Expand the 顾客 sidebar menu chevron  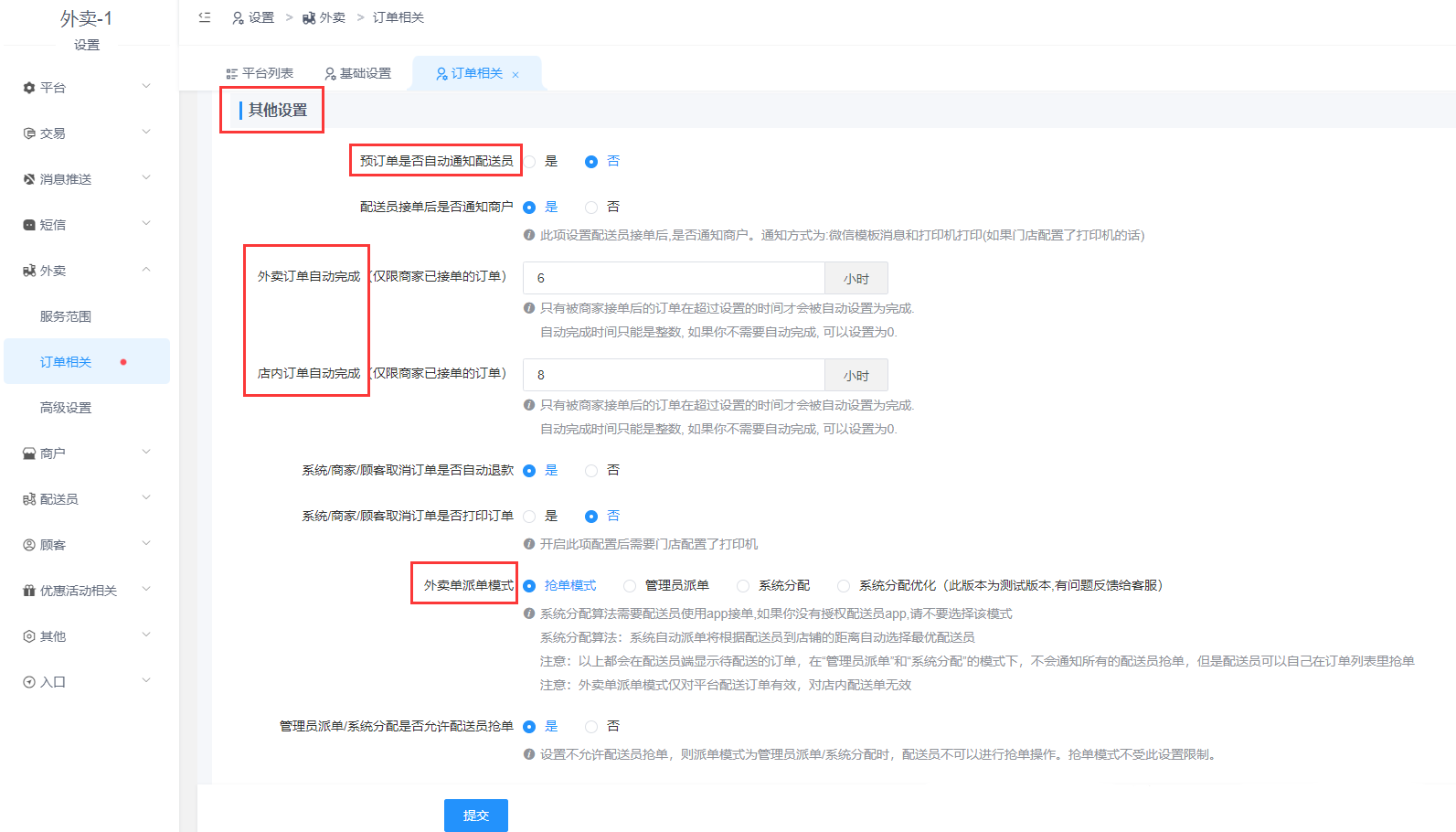tap(146, 543)
